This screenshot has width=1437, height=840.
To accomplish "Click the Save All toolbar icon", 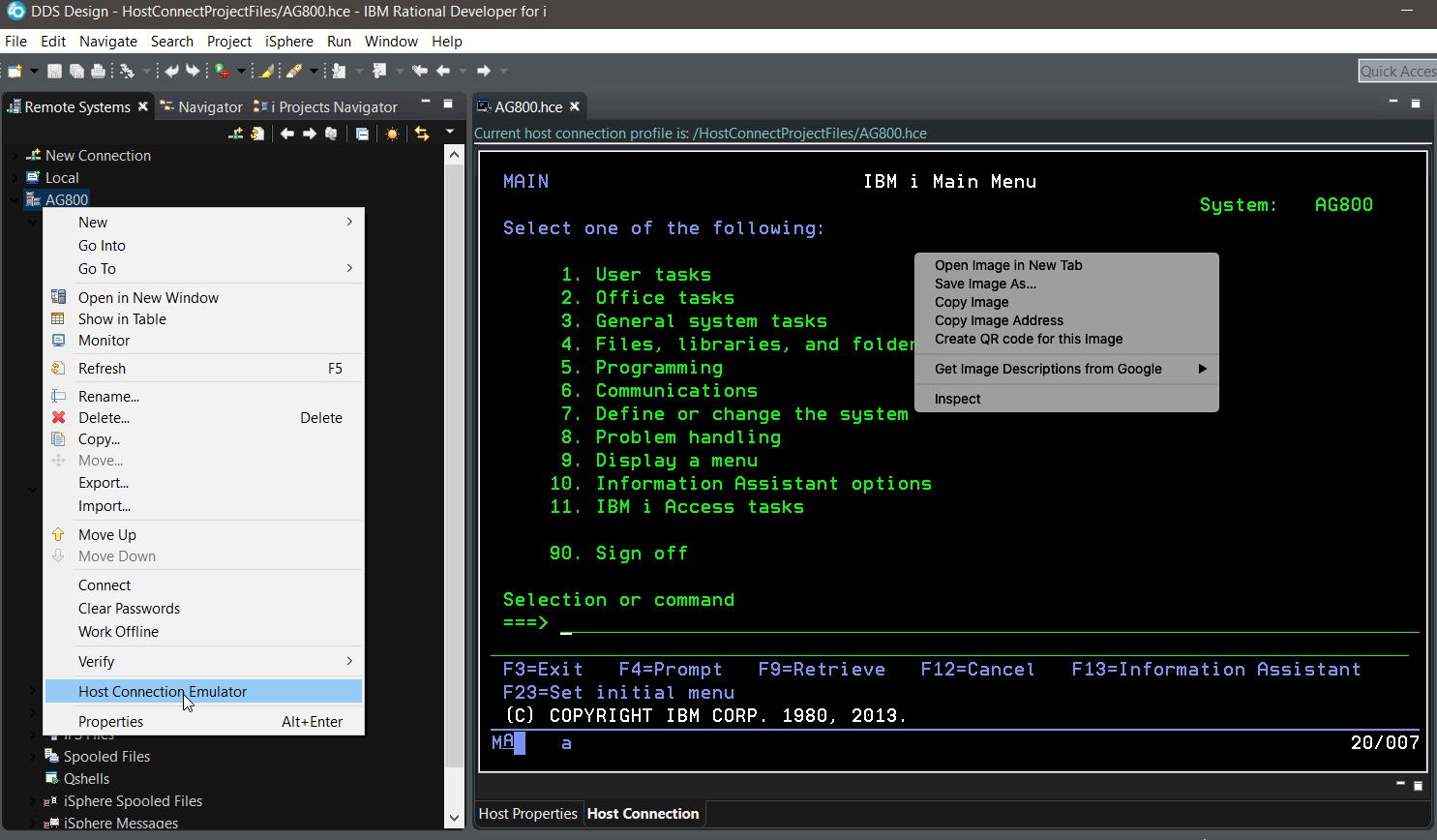I will [x=76, y=71].
